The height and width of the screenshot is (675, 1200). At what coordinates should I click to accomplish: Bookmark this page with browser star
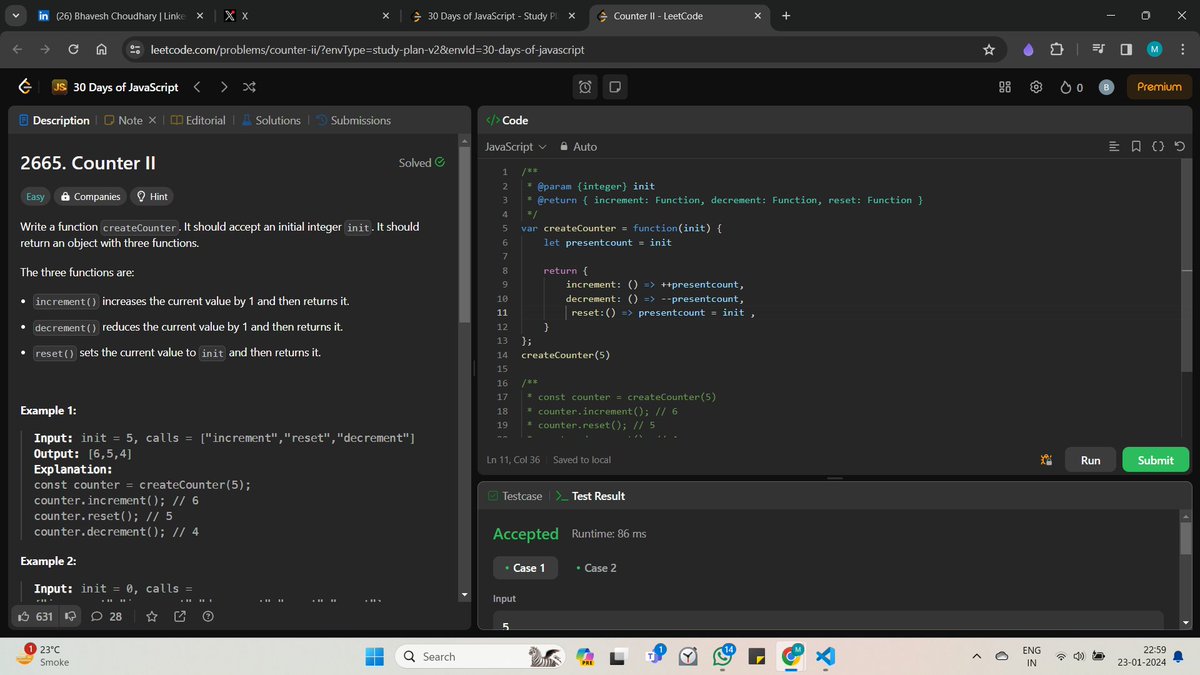(989, 49)
